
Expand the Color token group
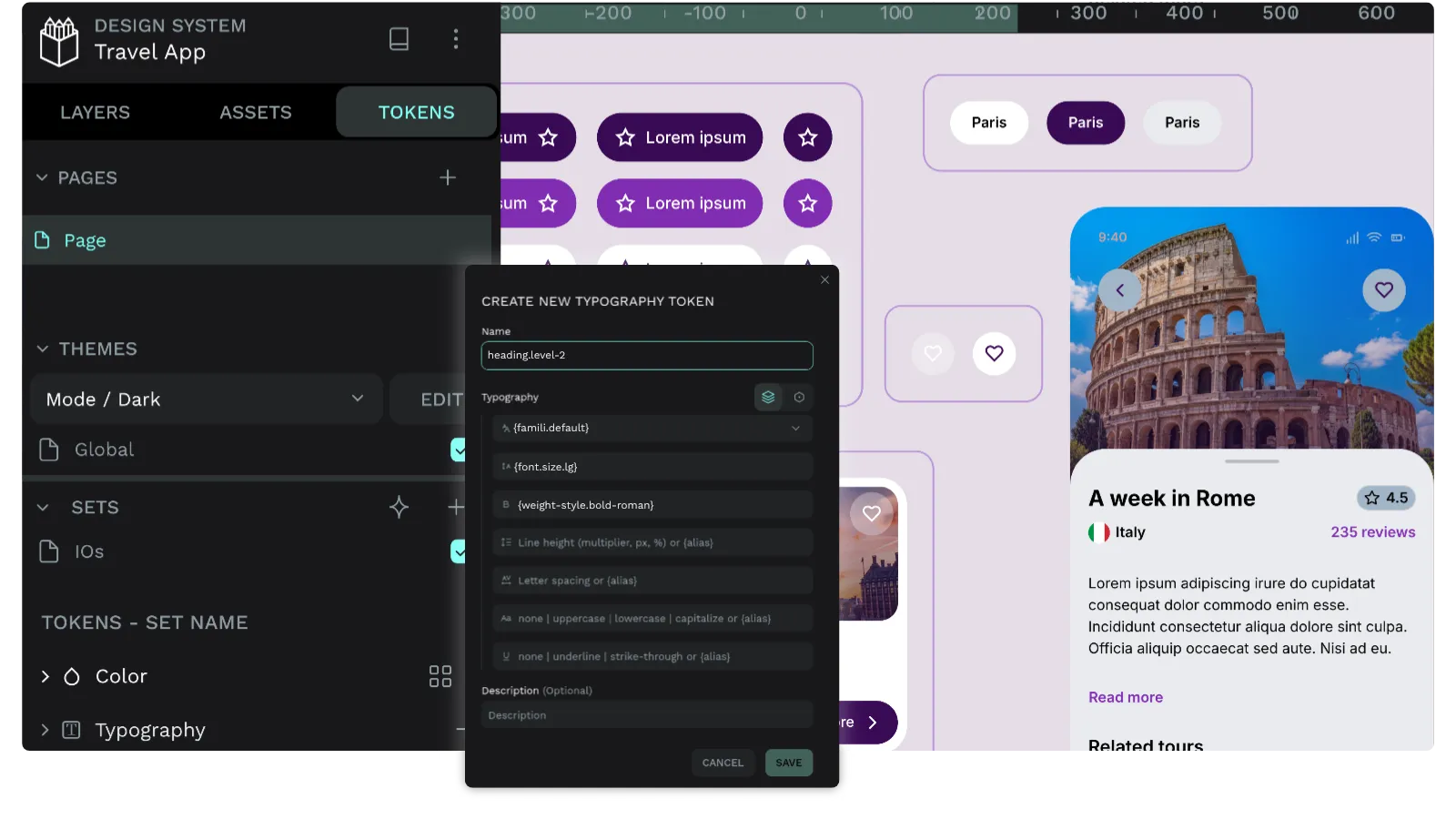(x=45, y=676)
